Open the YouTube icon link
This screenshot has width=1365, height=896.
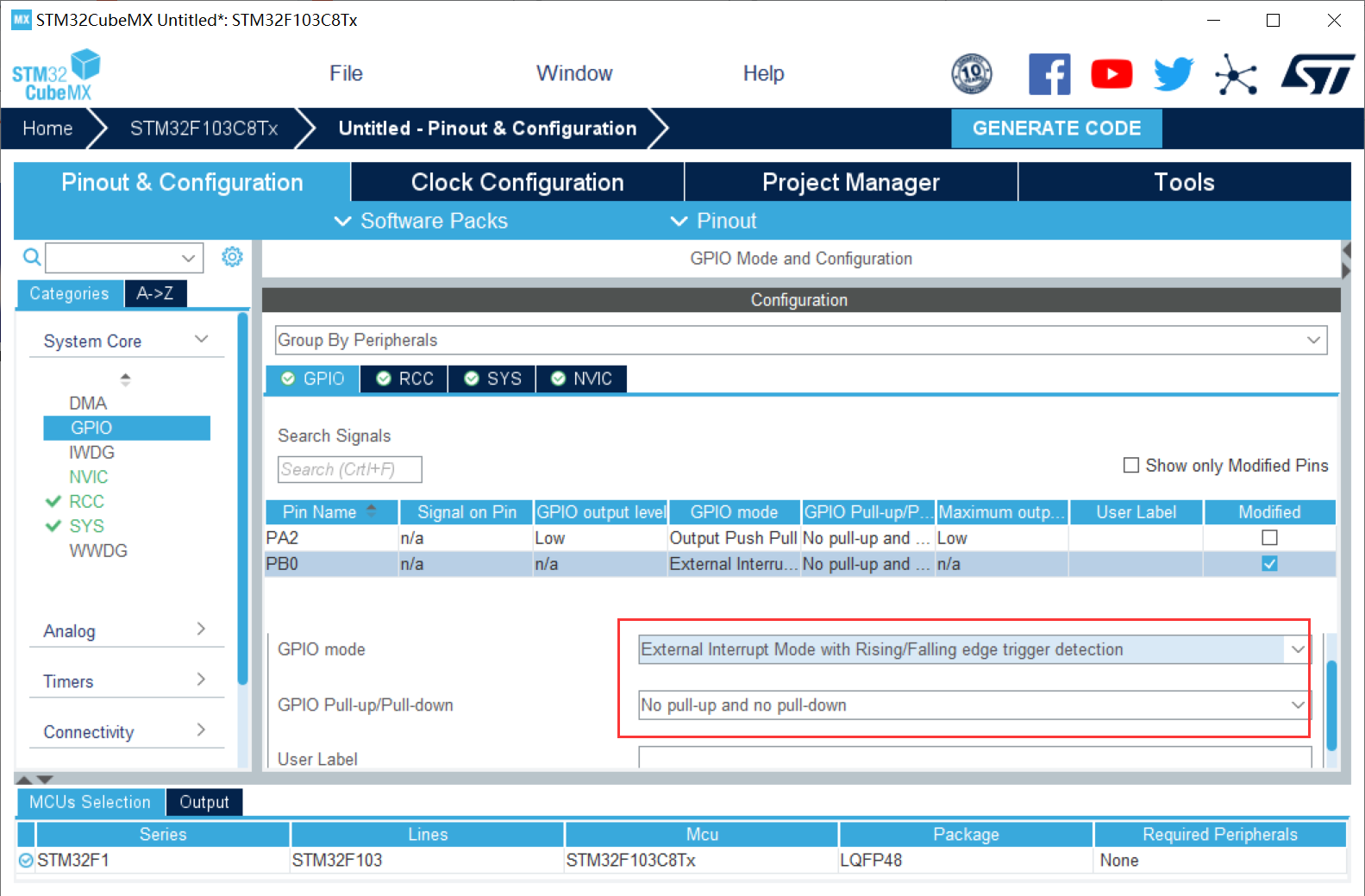click(x=1111, y=74)
